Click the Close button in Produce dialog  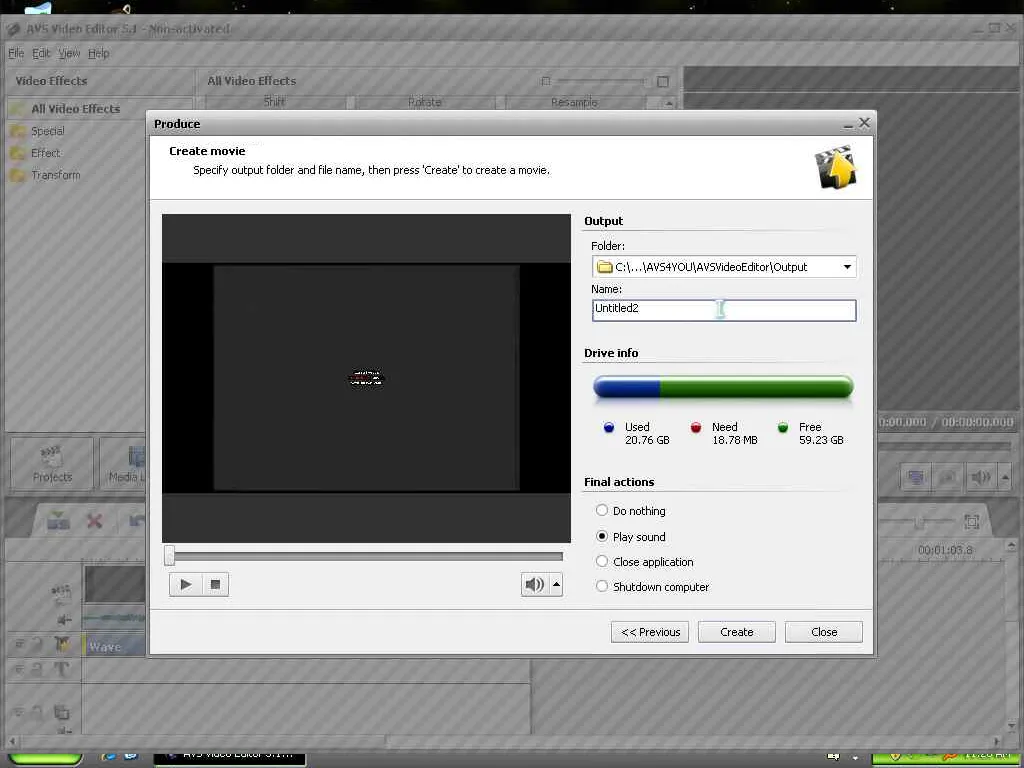click(824, 632)
